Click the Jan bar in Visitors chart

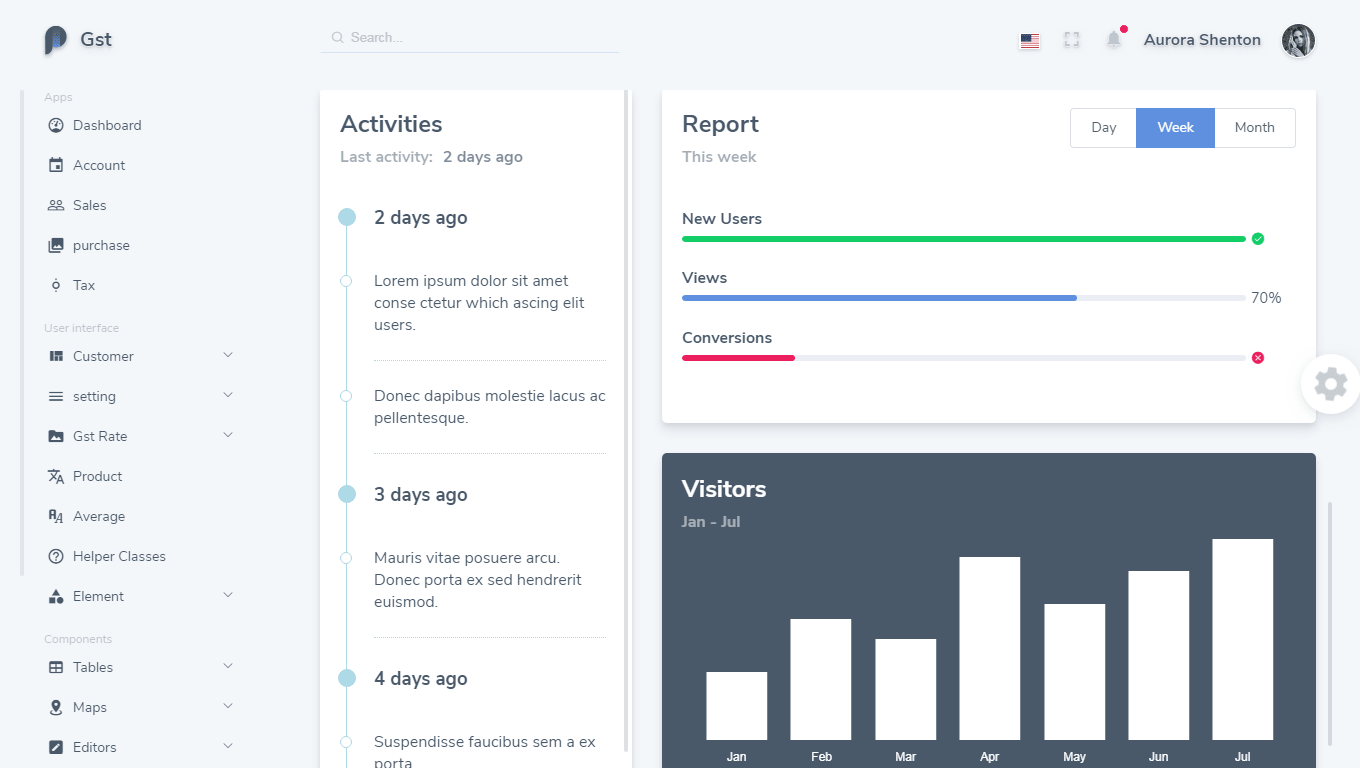coord(737,706)
